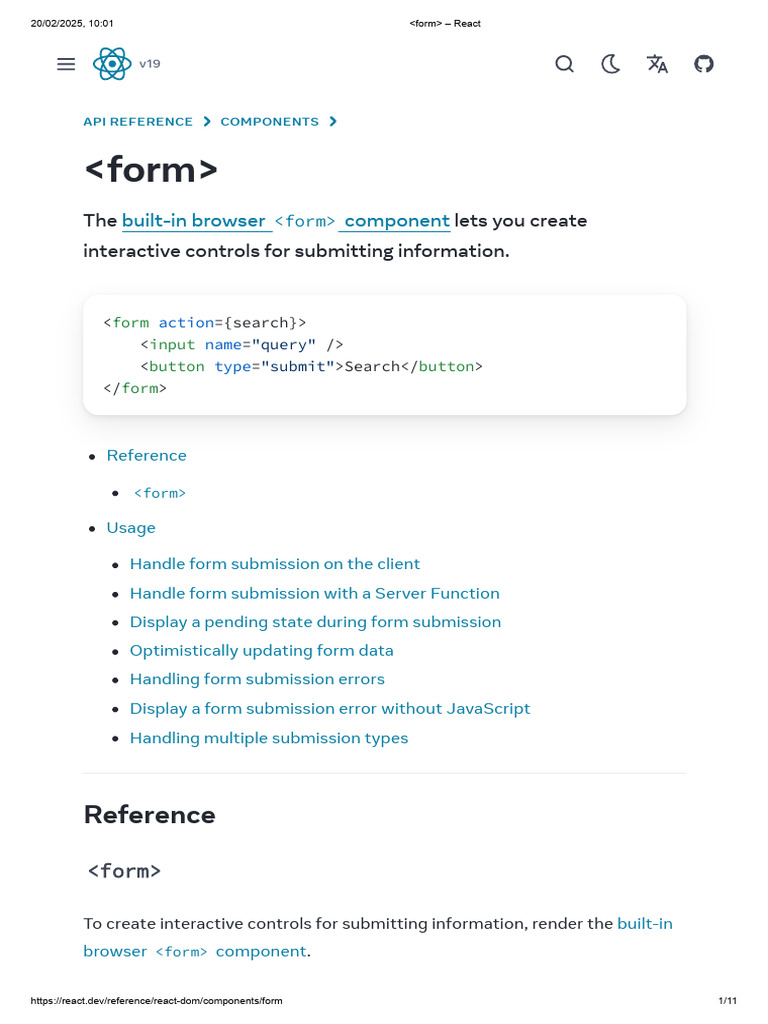This screenshot has width=768, height=1024.
Task: Open "Handle form submission on the client"
Action: point(274,564)
